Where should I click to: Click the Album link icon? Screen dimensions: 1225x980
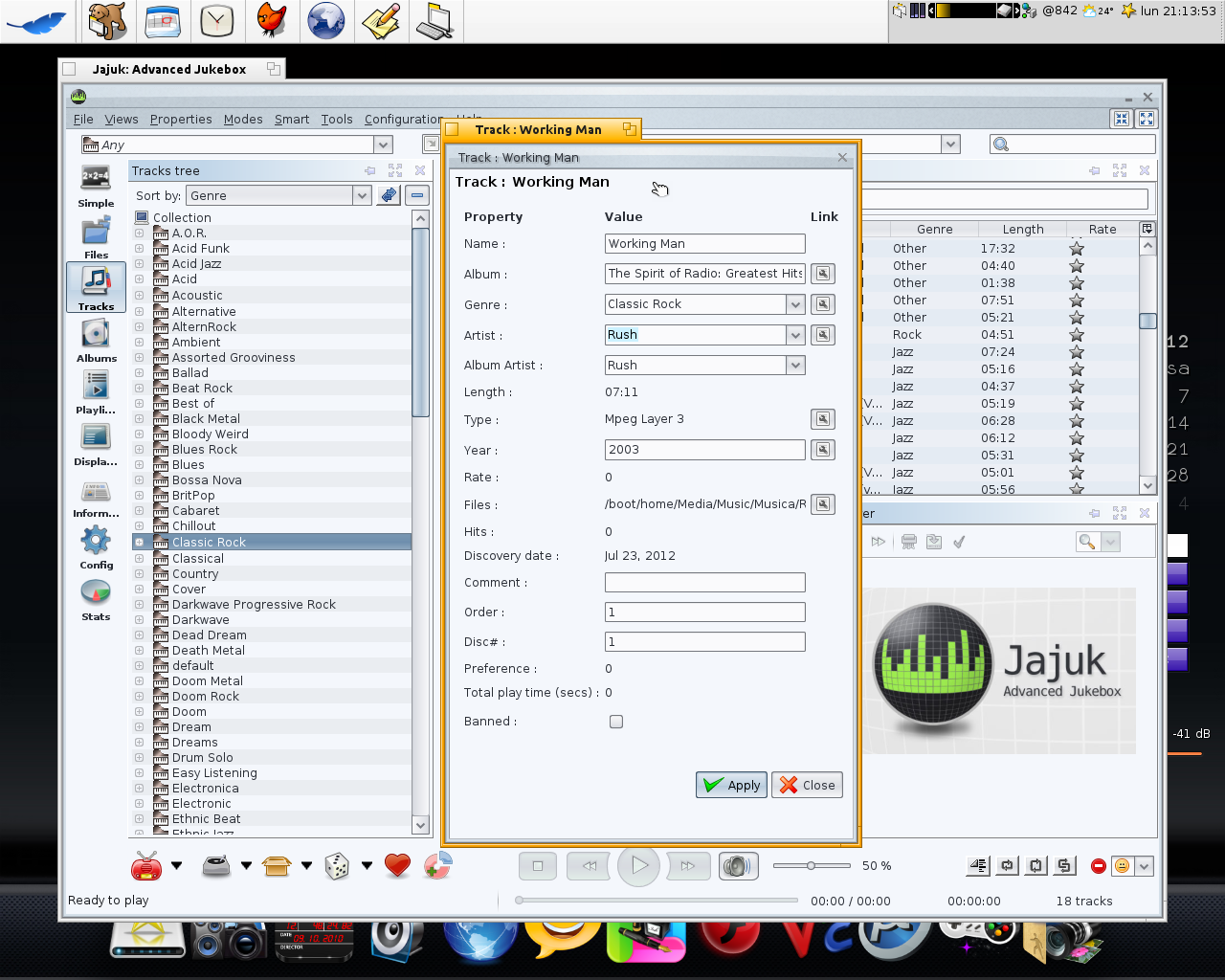822,274
